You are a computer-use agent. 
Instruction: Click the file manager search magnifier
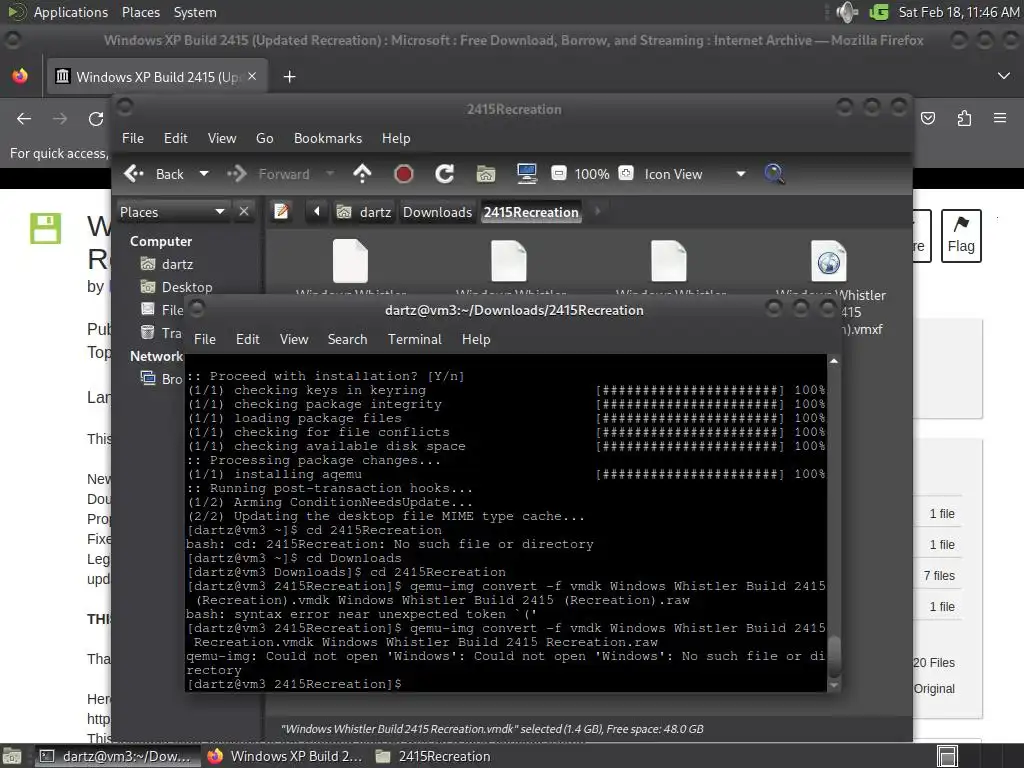pyautogui.click(x=774, y=174)
